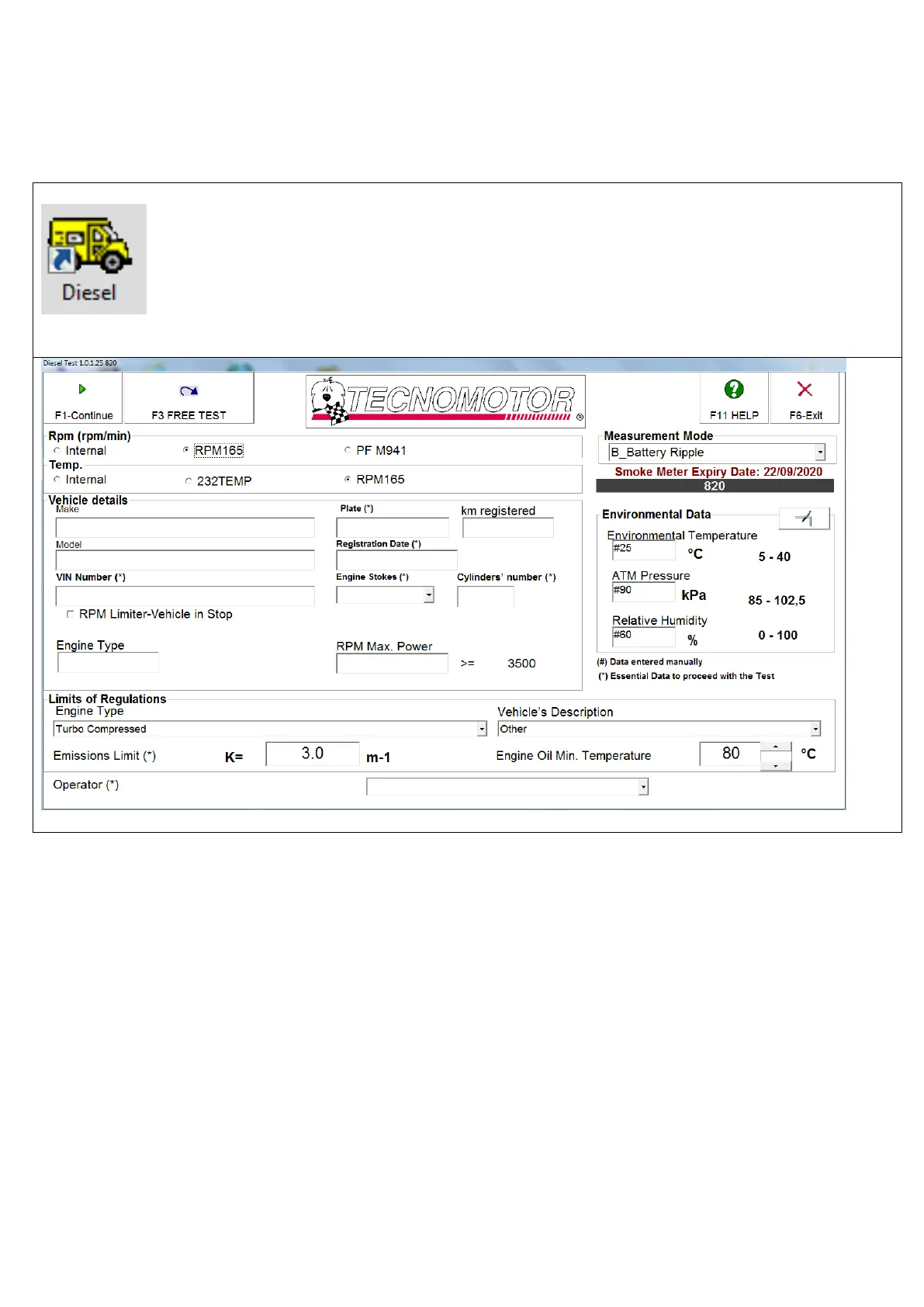Click the Diesel Test 1.0.1.25 820 title
The width and height of the screenshot is (924, 1307).
click(80, 363)
